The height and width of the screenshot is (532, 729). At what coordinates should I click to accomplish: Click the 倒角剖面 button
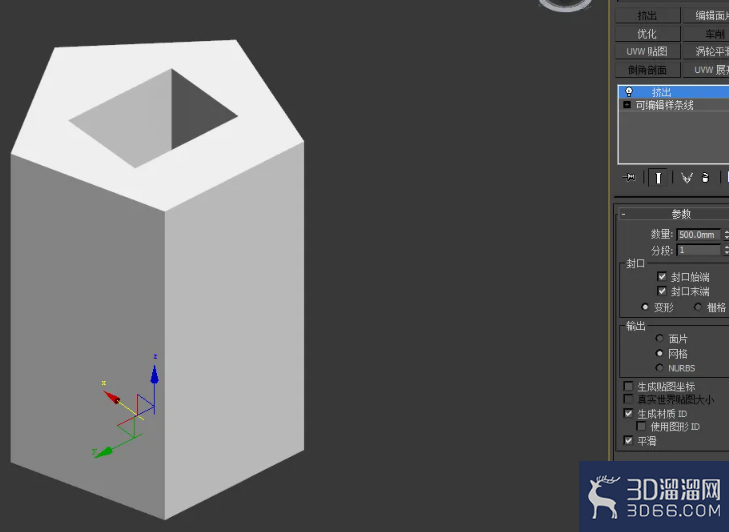(647, 69)
